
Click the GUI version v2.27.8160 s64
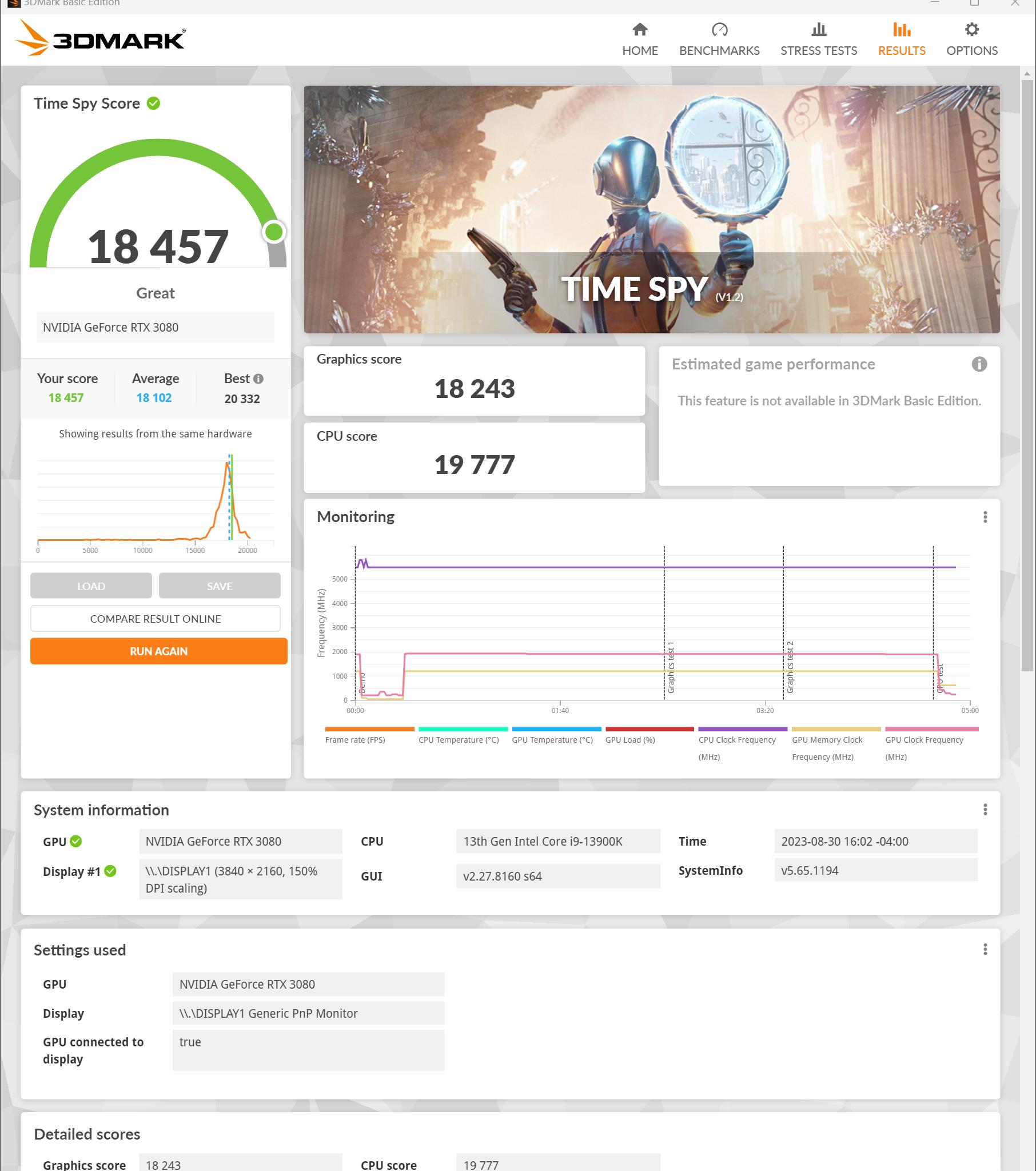tap(558, 876)
